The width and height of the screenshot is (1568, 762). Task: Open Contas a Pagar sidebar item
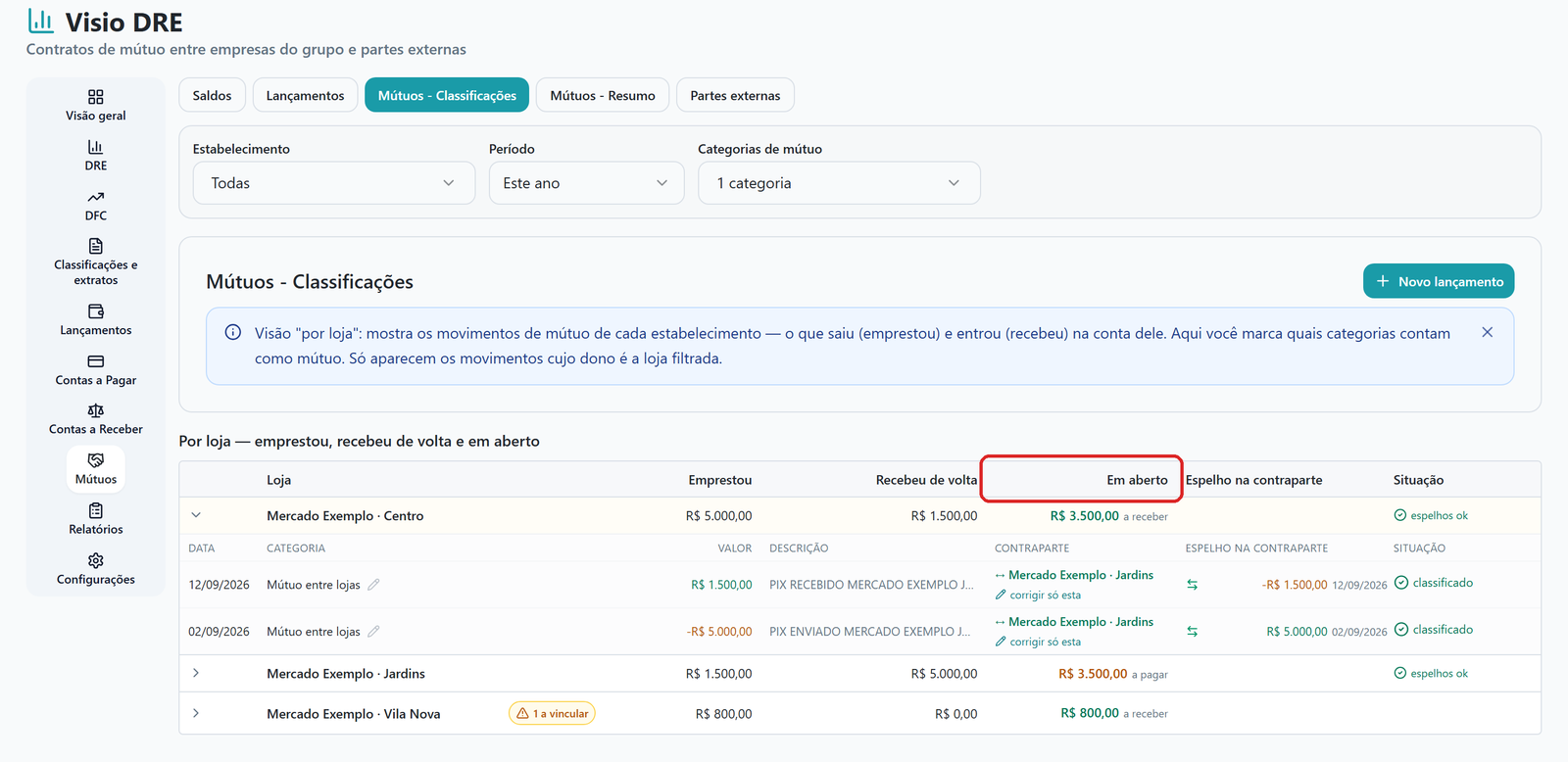click(96, 370)
